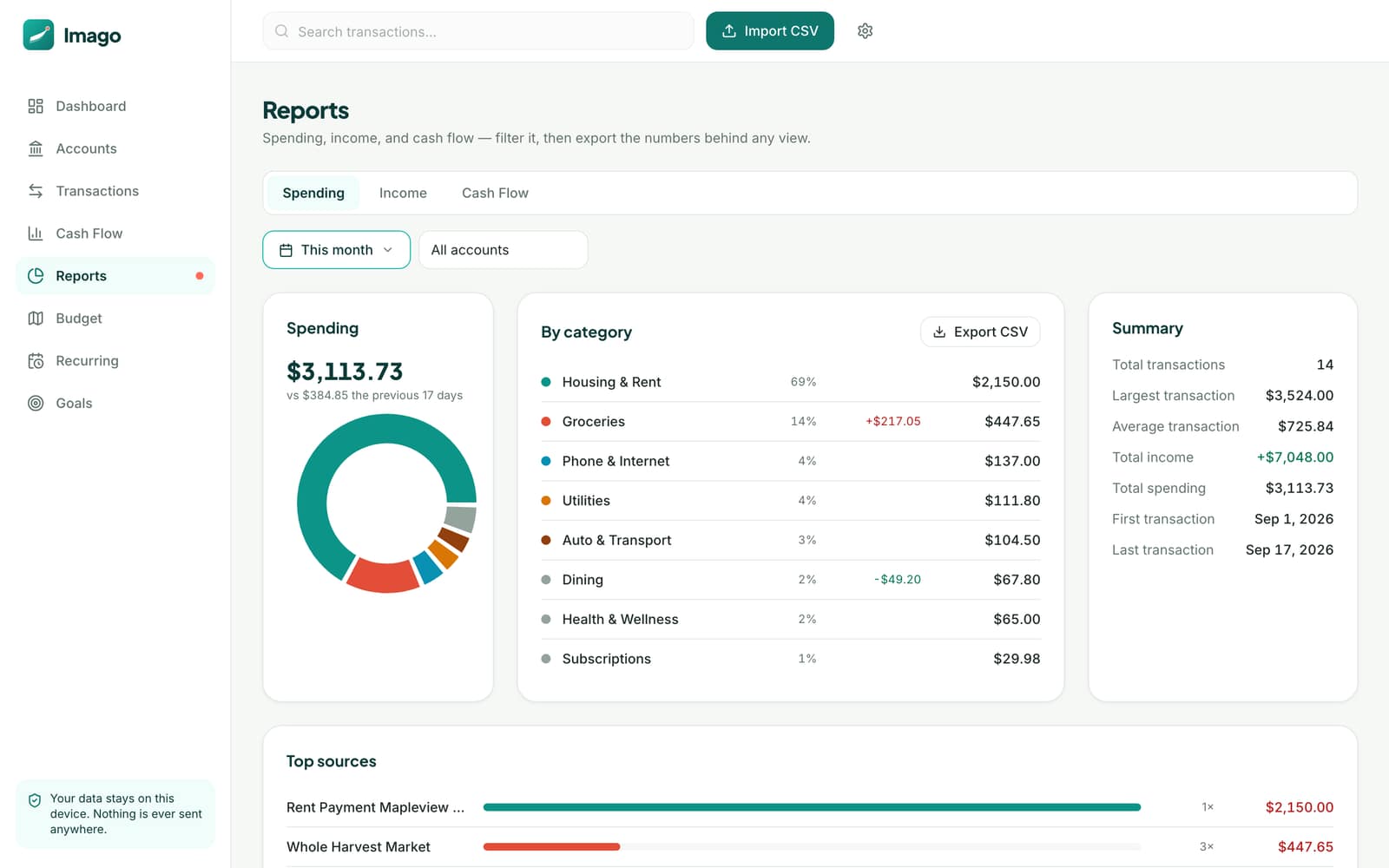This screenshot has height=868, width=1389.
Task: Click the Cash Flow bar chart icon in sidebar
Action: pyautogui.click(x=36, y=233)
